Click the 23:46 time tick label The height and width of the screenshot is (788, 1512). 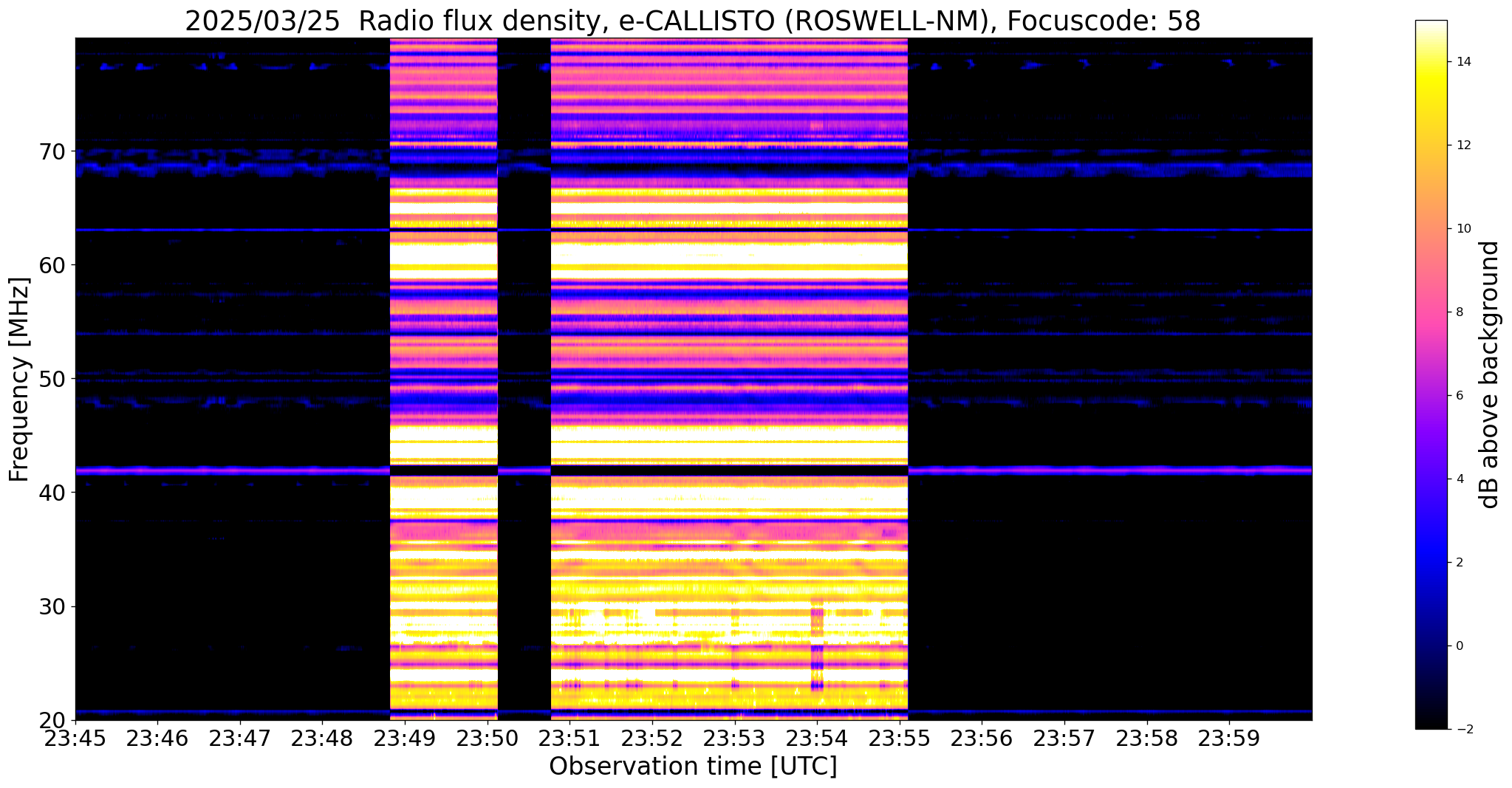[x=158, y=738]
